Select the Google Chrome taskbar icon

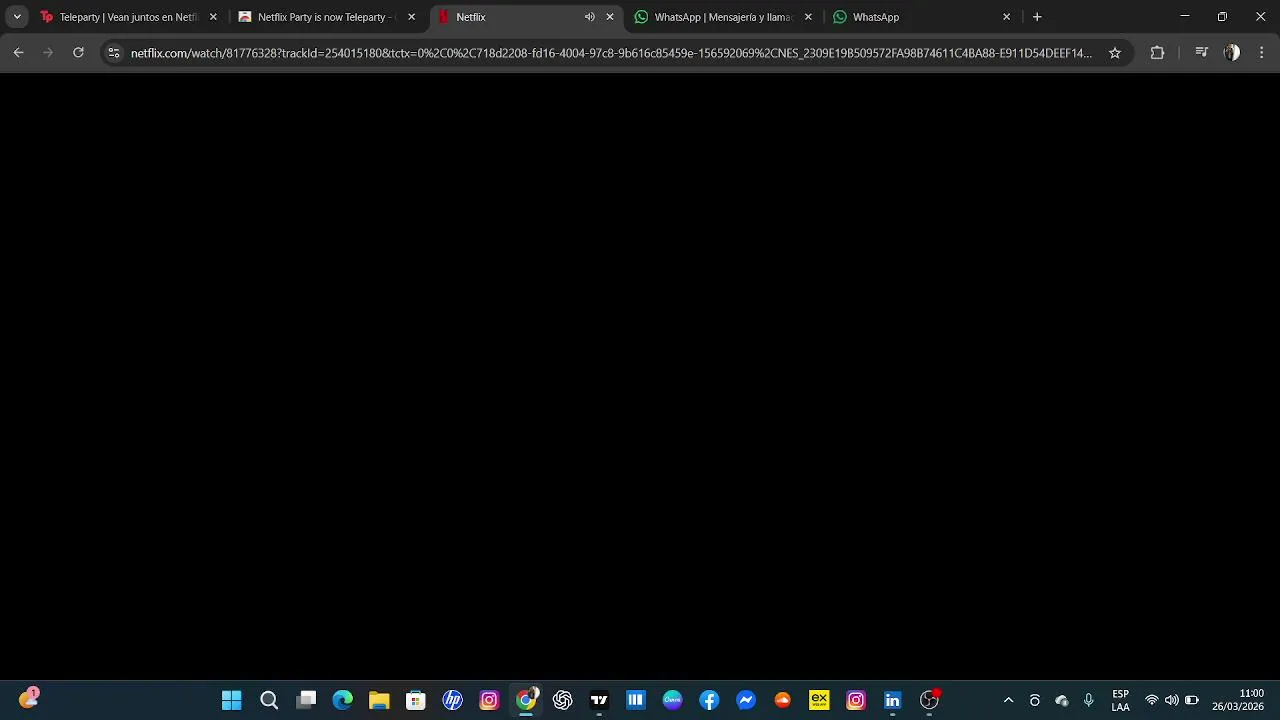coord(526,700)
